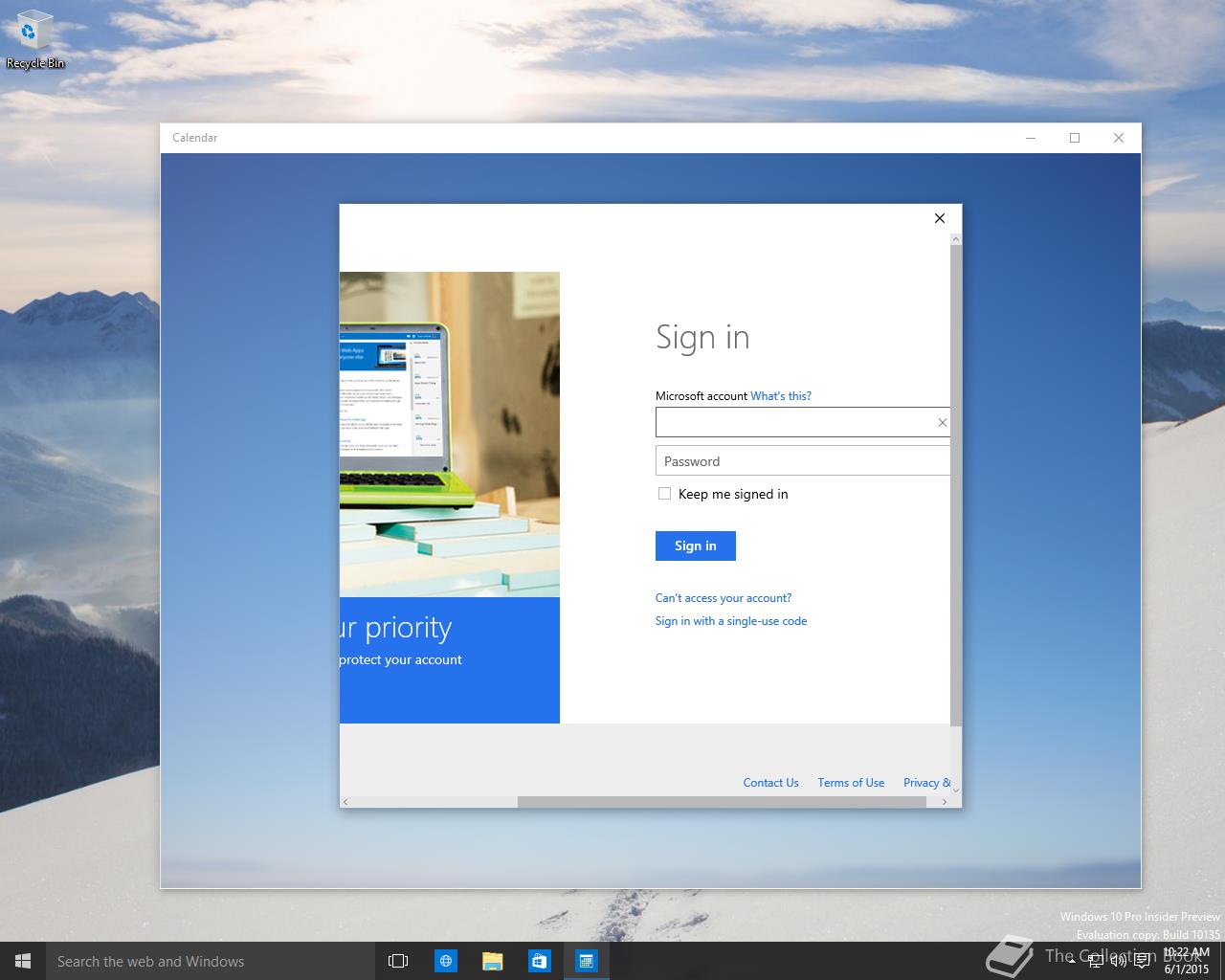
Task: Click the blue Sign in button
Action: tap(696, 546)
